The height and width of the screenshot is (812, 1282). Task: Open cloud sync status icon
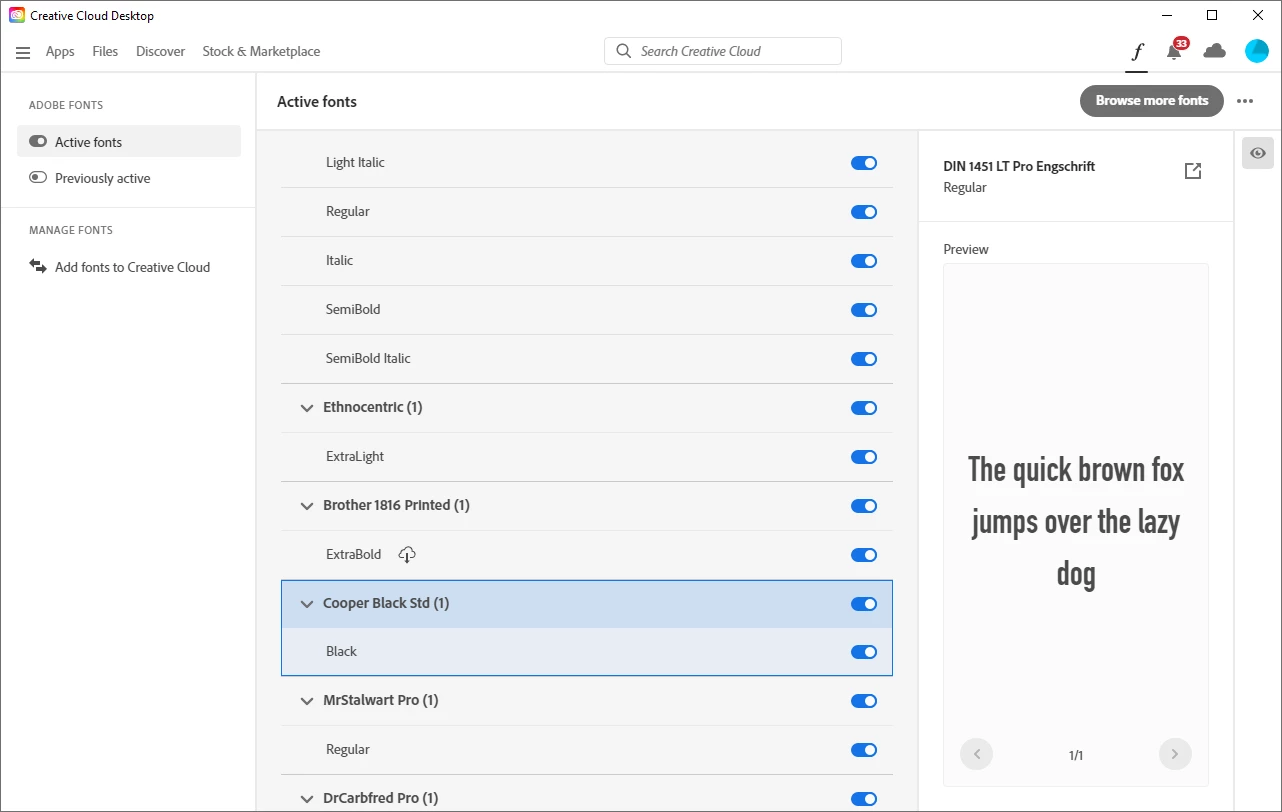(x=1214, y=51)
